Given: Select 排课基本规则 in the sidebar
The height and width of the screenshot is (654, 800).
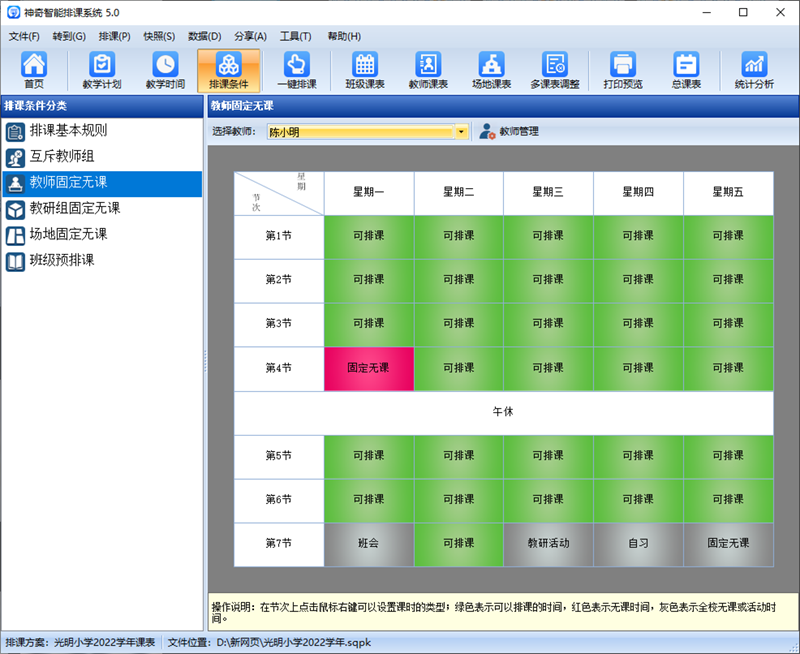Looking at the screenshot, I should point(102,131).
